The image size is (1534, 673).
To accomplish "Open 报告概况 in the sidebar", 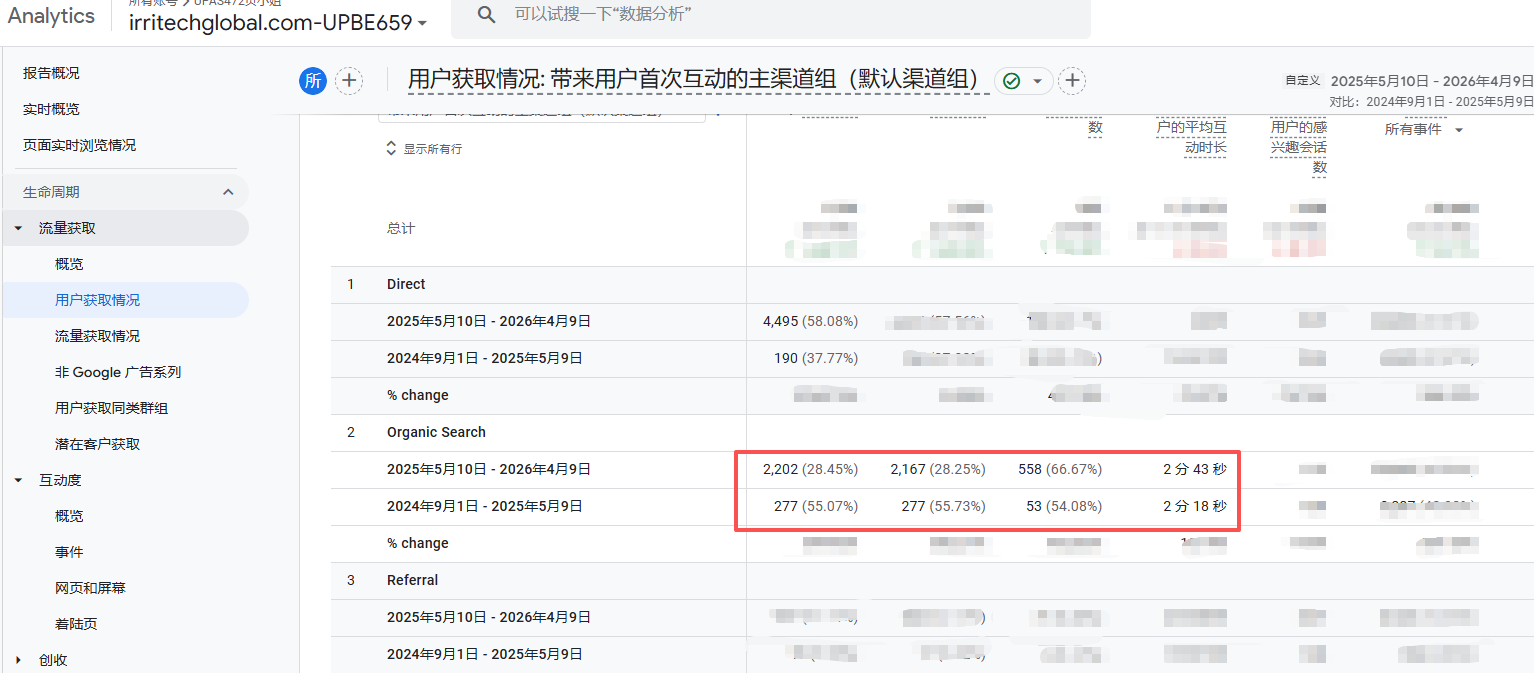I will (x=51, y=73).
